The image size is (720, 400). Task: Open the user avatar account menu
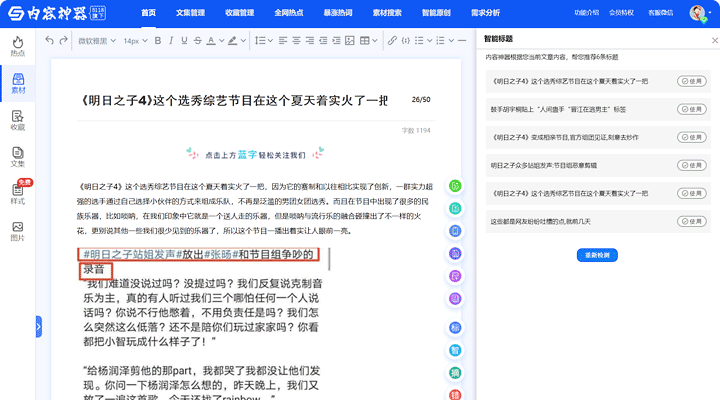698,13
